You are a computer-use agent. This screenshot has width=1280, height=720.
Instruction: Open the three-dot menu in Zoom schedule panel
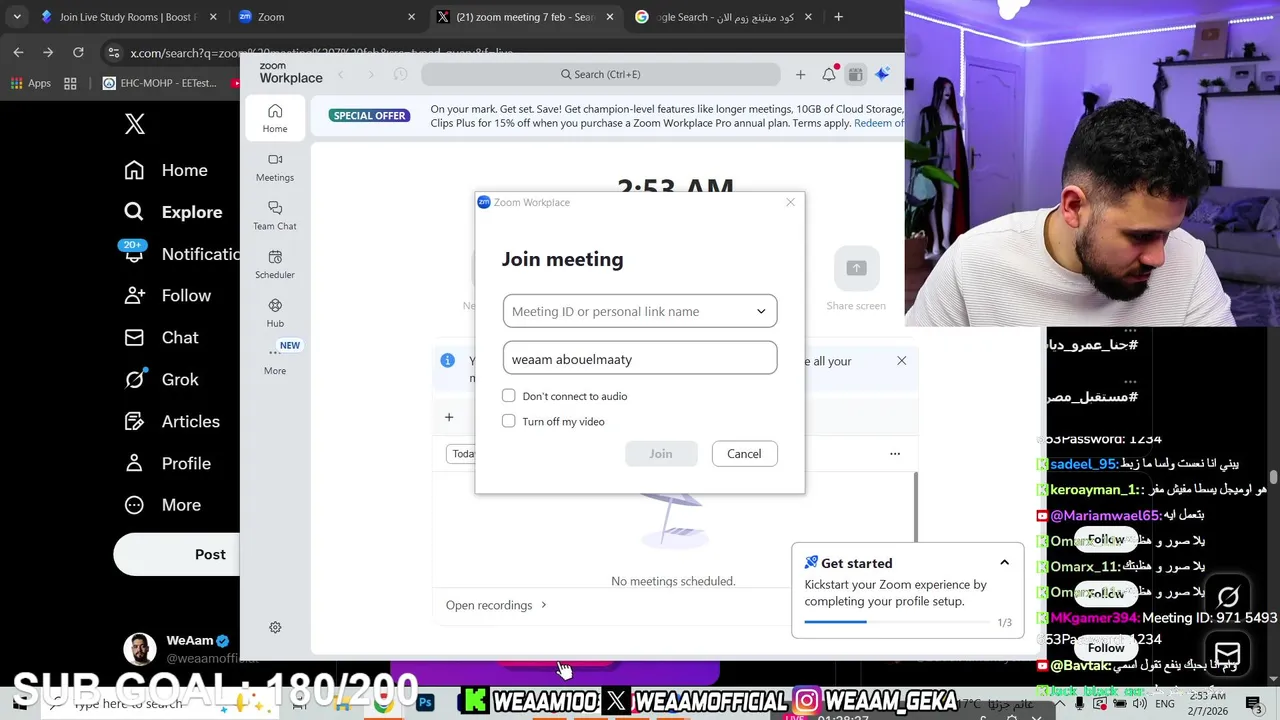[x=895, y=454]
